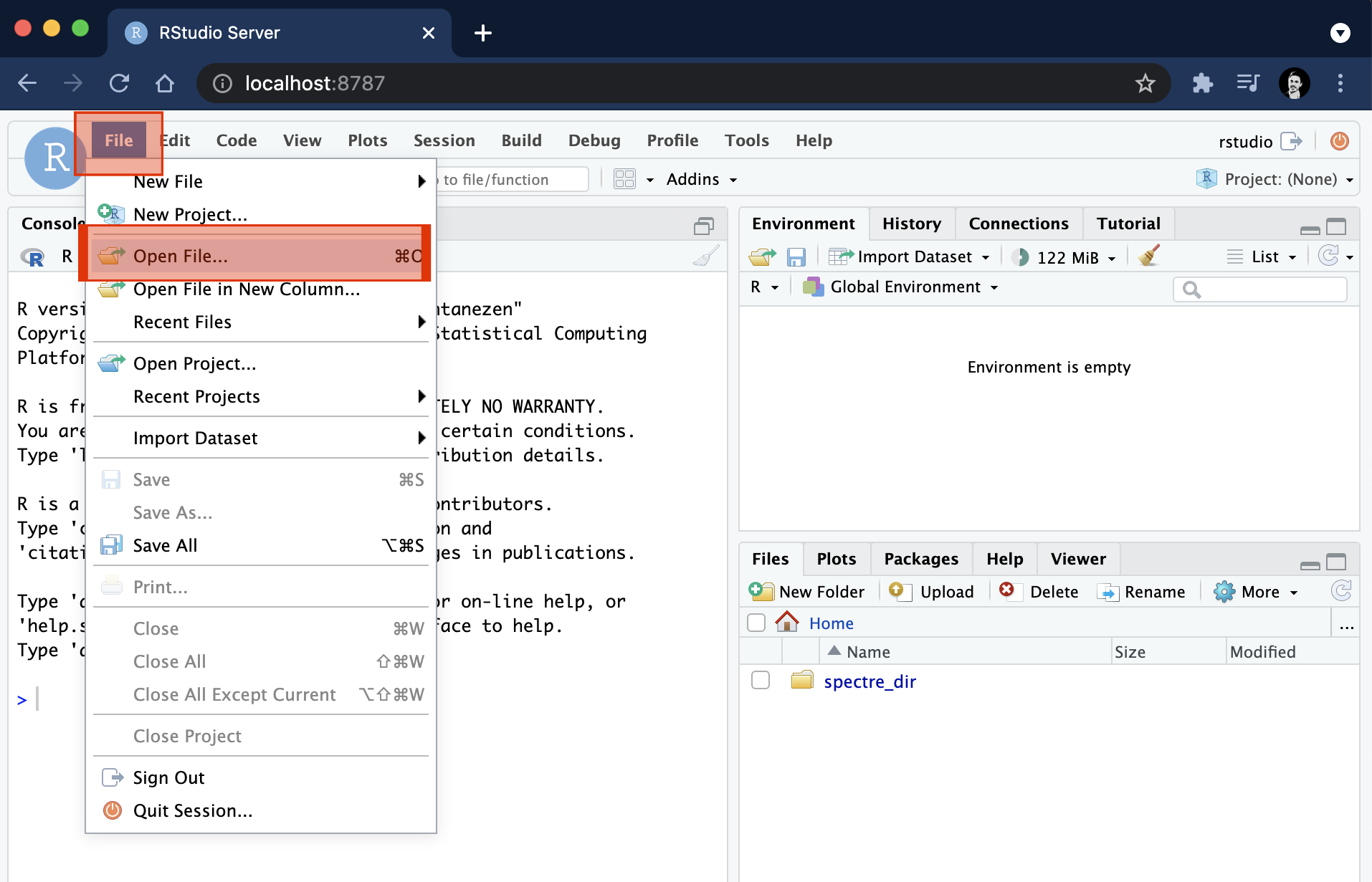Click the load workspace folder icon

[x=762, y=257]
